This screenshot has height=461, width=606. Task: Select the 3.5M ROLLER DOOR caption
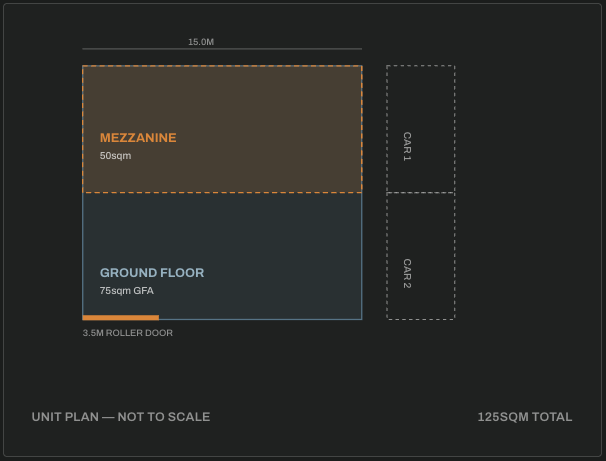pos(128,333)
